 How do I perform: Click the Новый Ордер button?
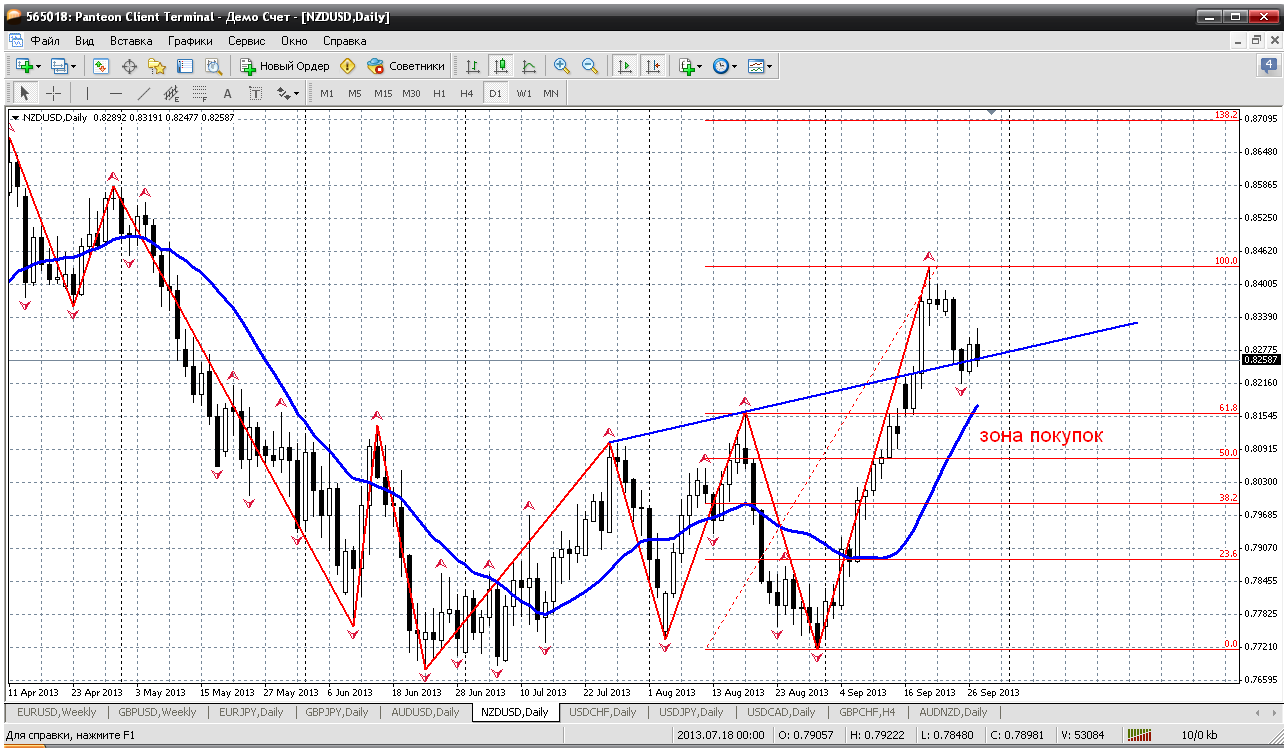tap(285, 66)
